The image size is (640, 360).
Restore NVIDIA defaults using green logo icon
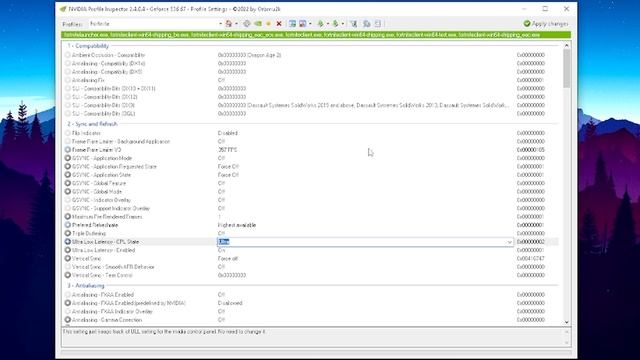coord(258,24)
